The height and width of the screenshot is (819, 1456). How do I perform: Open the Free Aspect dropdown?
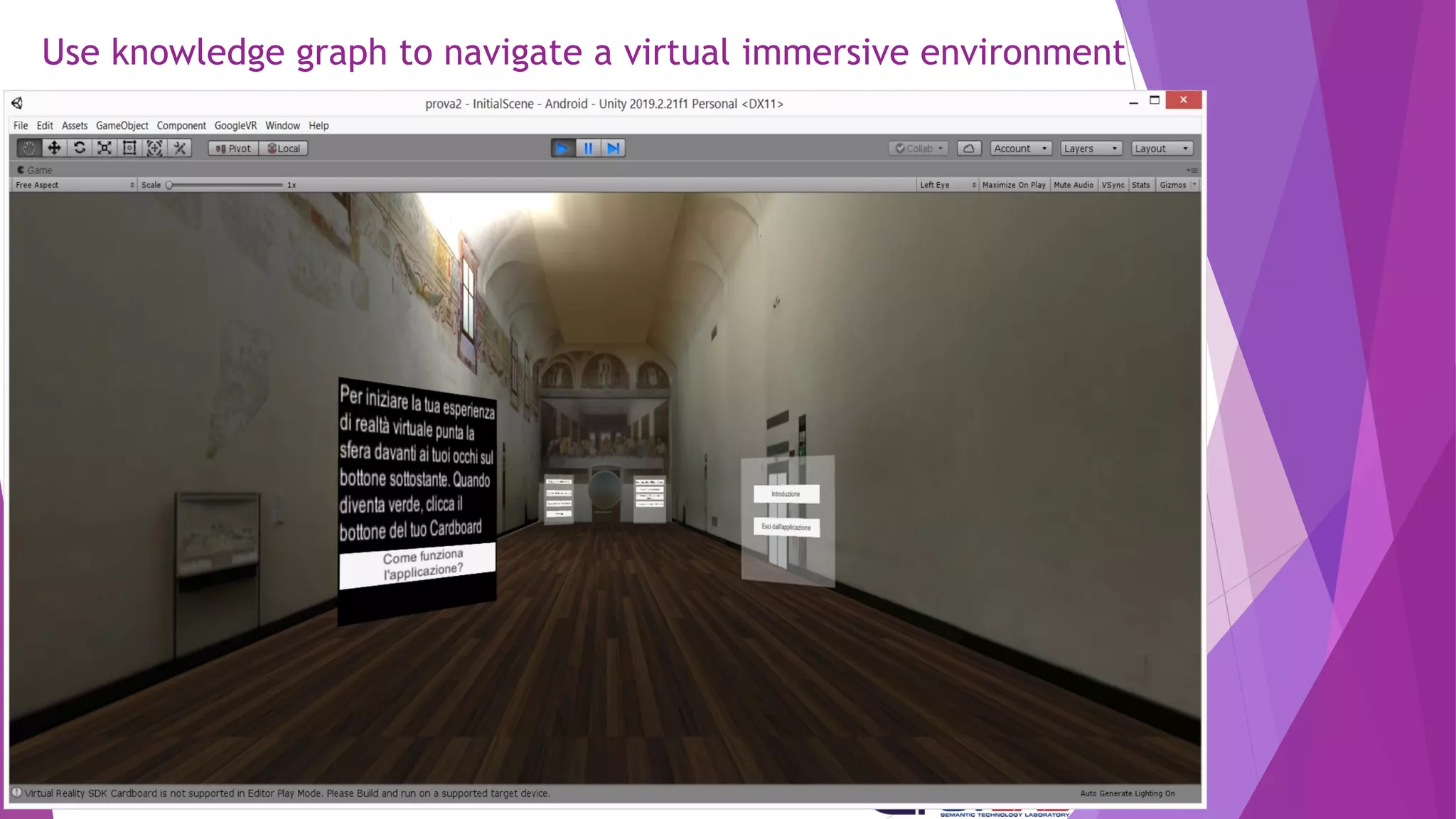pyautogui.click(x=75, y=185)
